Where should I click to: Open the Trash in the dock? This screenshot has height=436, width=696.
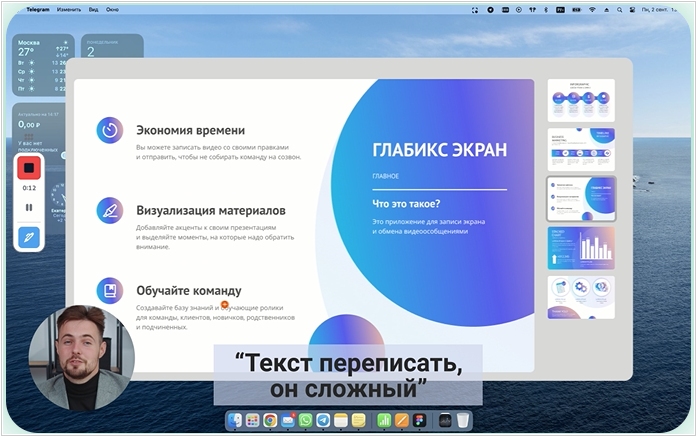click(x=463, y=420)
